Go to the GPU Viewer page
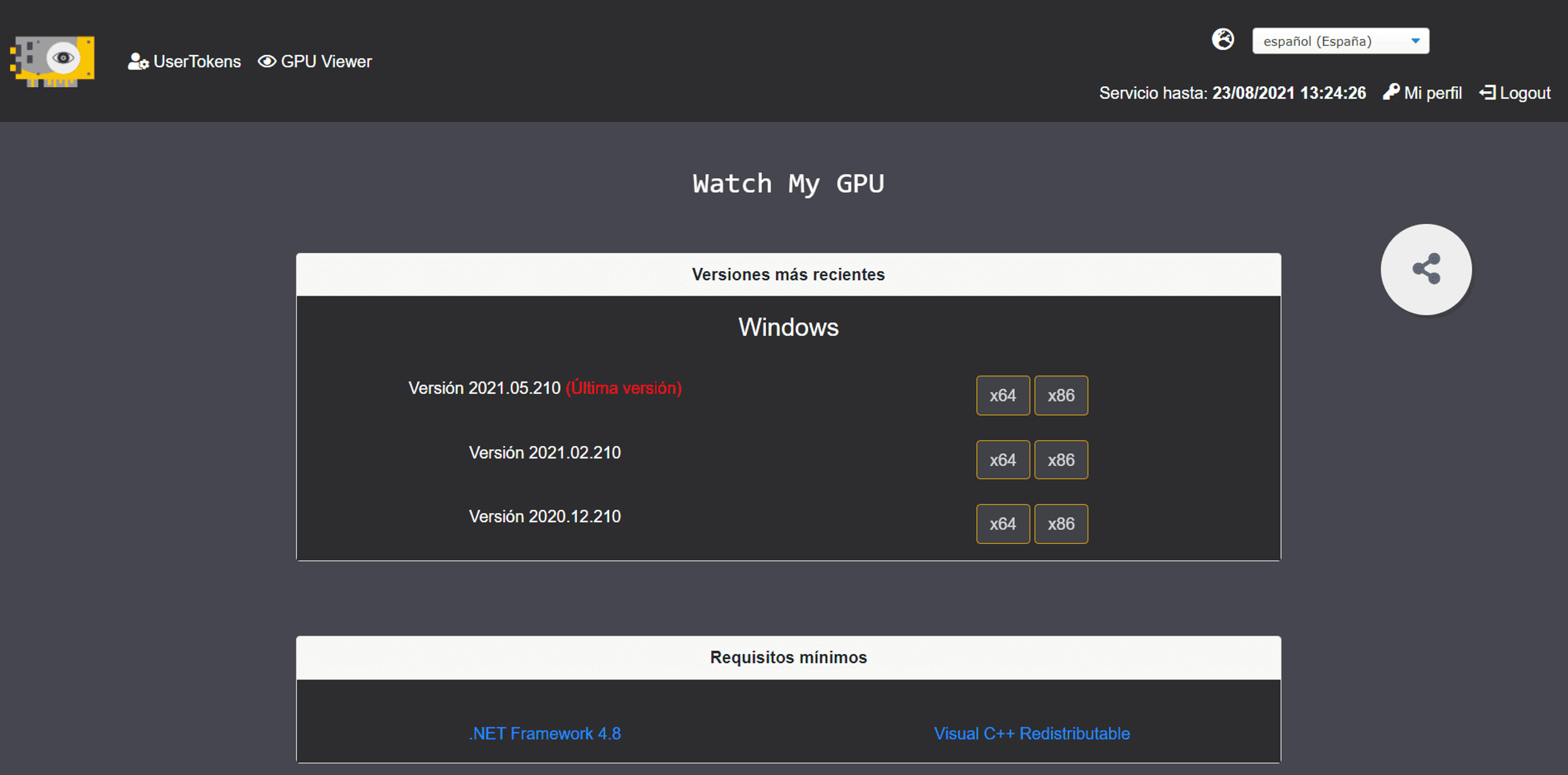The image size is (1568, 775). (315, 62)
